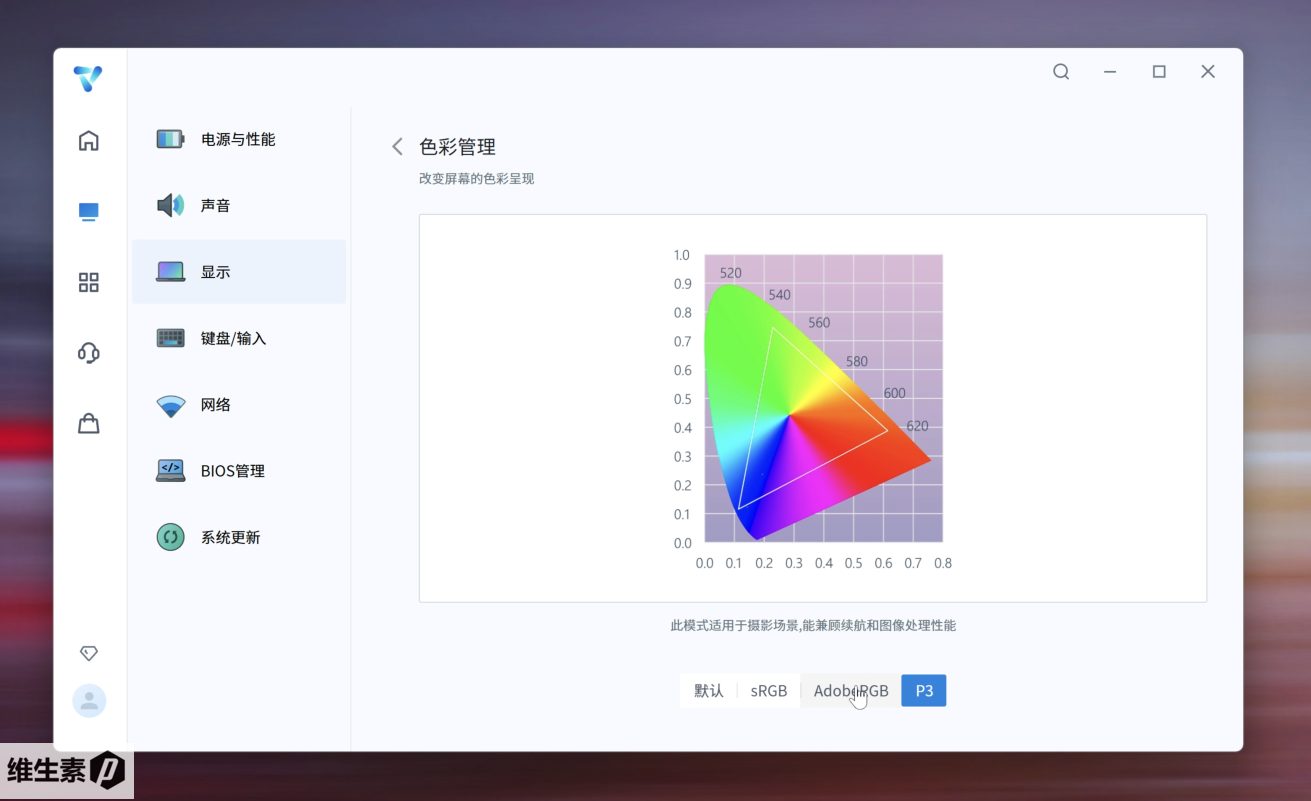Go to 网络 settings
Viewport: 1311px width, 801px height.
coord(216,404)
